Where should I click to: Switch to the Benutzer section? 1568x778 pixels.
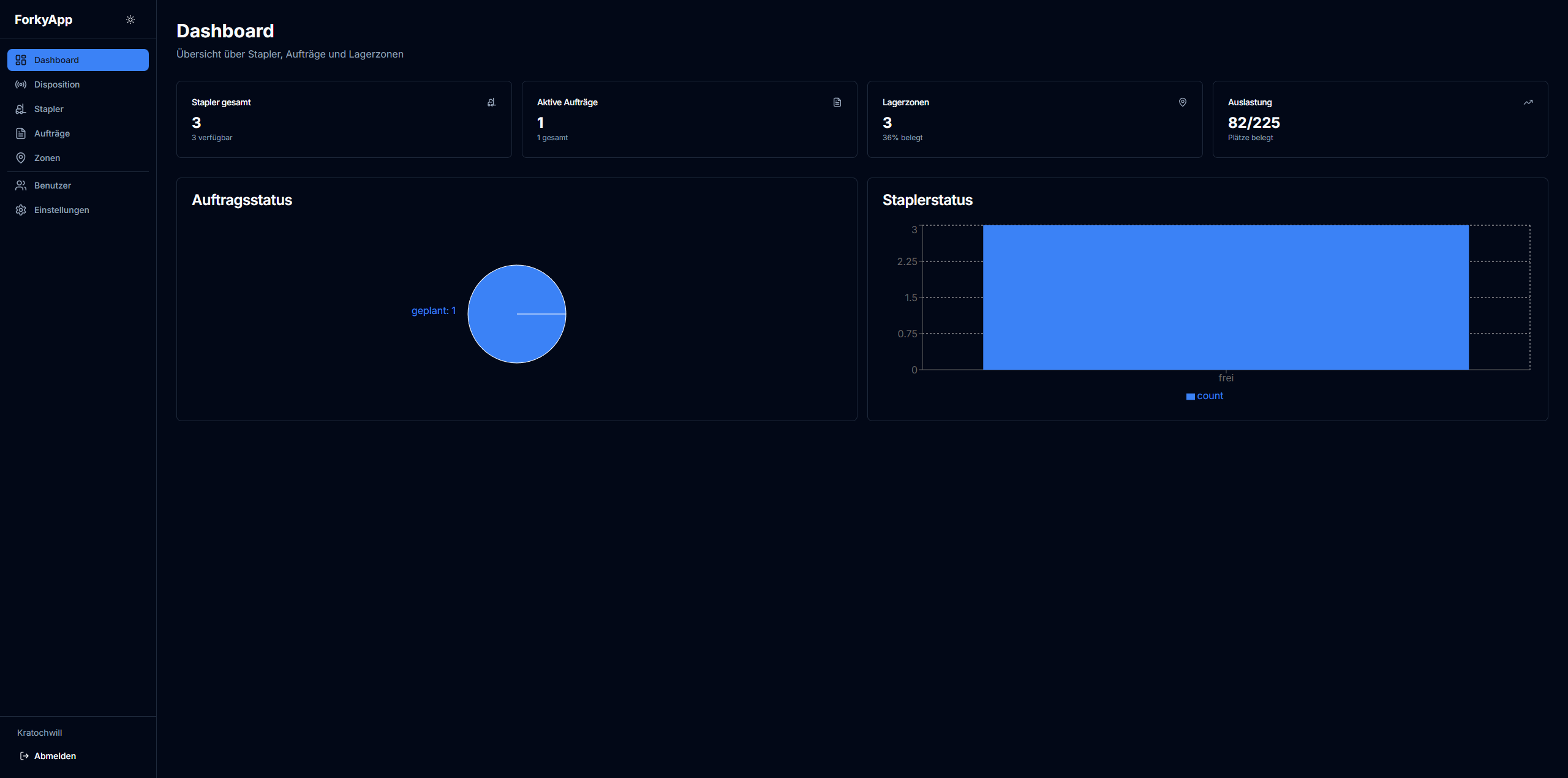point(52,185)
